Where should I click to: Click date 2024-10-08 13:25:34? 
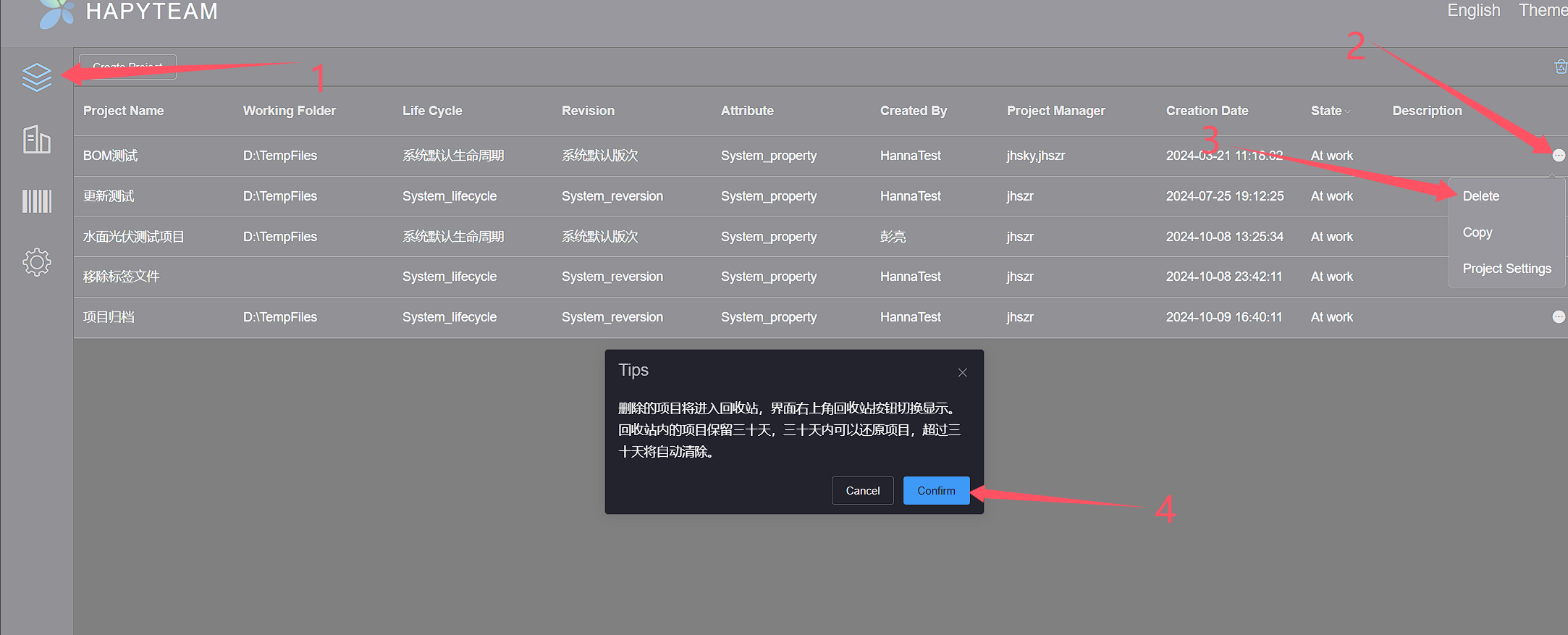[1225, 237]
